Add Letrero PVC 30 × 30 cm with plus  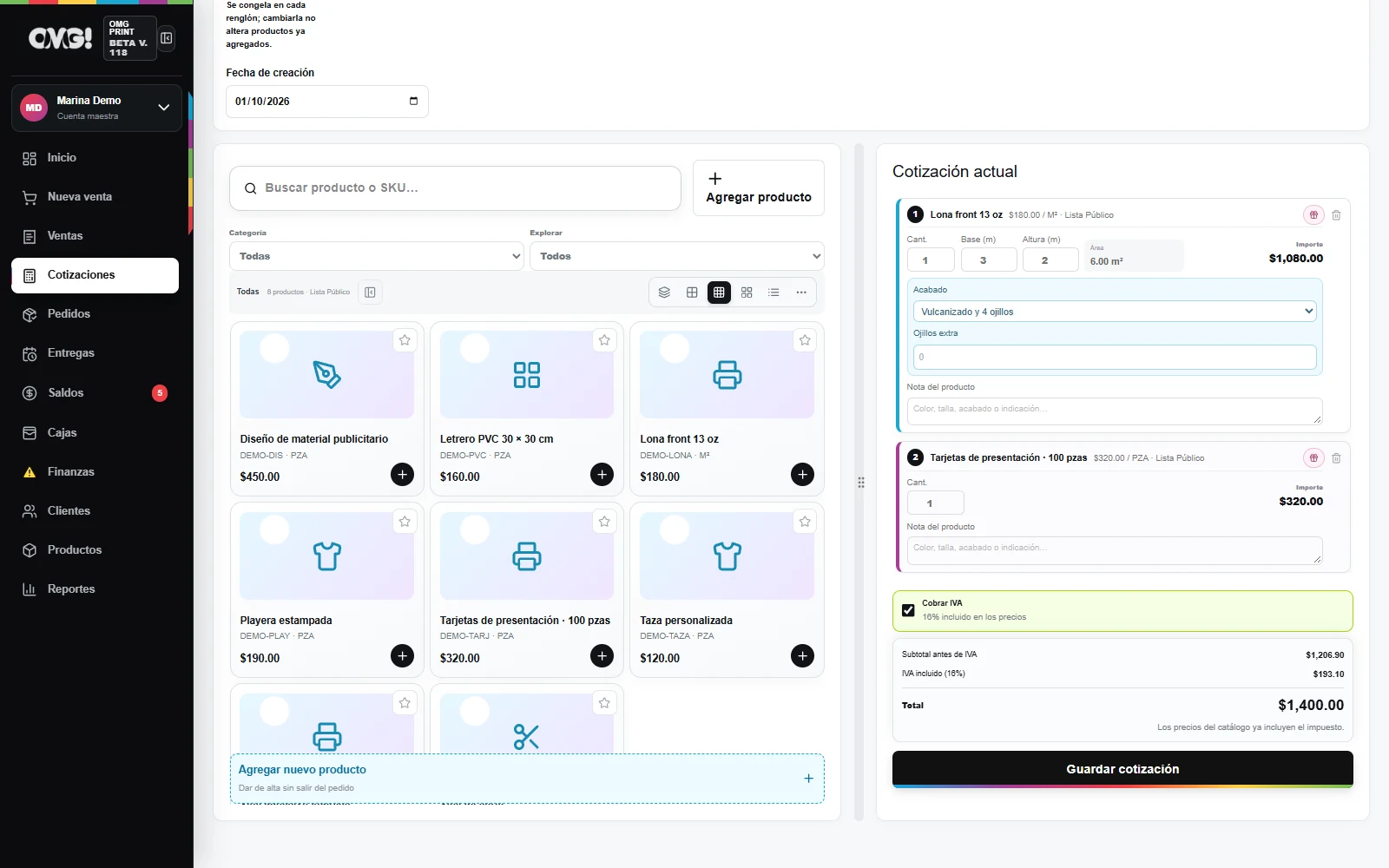(x=602, y=475)
